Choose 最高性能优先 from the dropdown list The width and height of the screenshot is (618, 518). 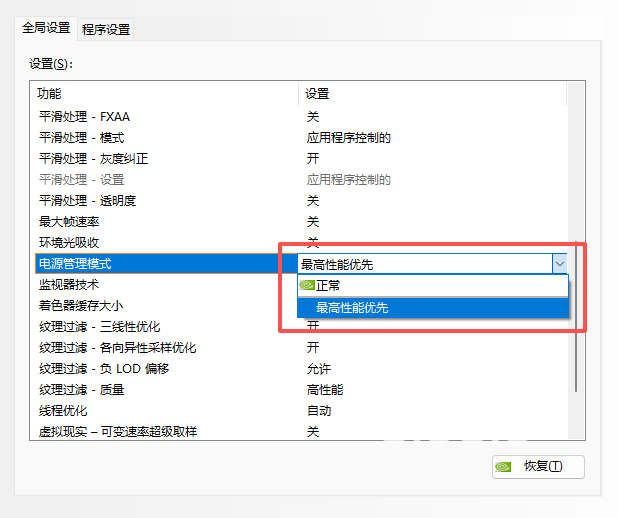tap(352, 308)
